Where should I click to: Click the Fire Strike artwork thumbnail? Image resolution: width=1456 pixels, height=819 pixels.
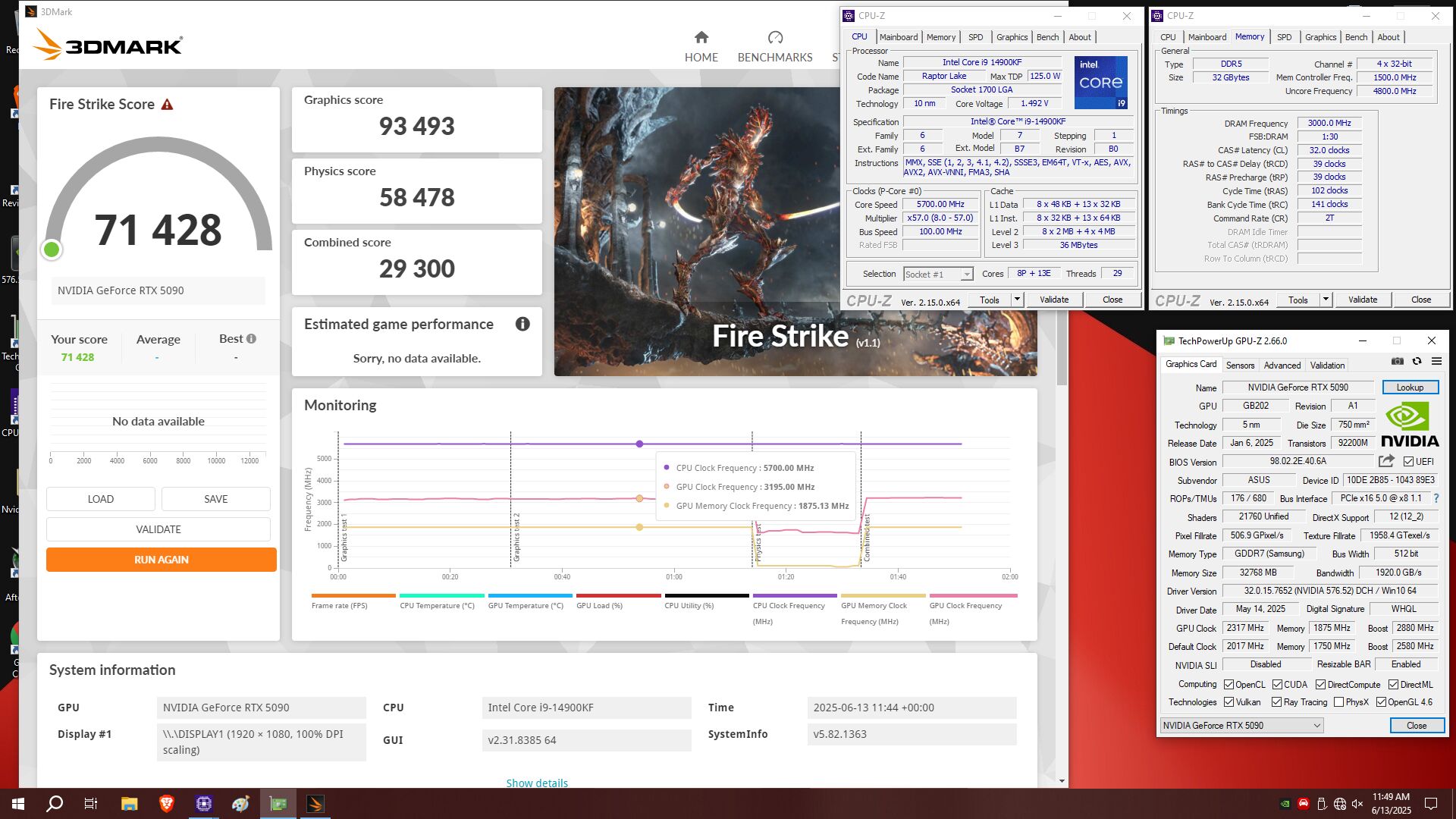coord(795,231)
